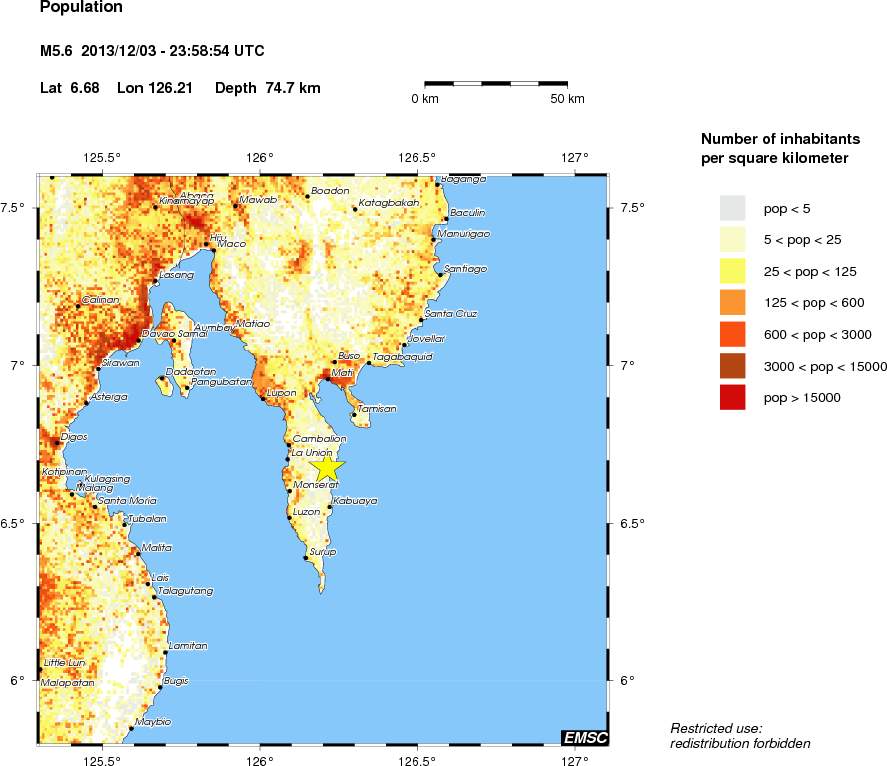Image resolution: width=887 pixels, height=766 pixels.
Task: Click the 'La Union' town label
Action: (x=312, y=453)
